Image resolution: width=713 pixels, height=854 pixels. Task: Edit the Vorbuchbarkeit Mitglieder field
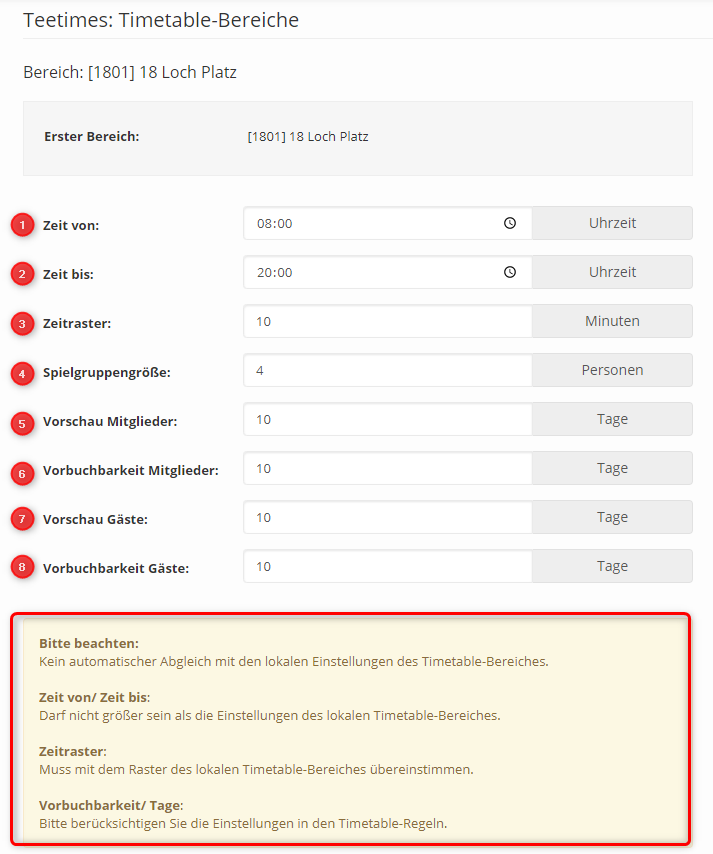tap(387, 468)
